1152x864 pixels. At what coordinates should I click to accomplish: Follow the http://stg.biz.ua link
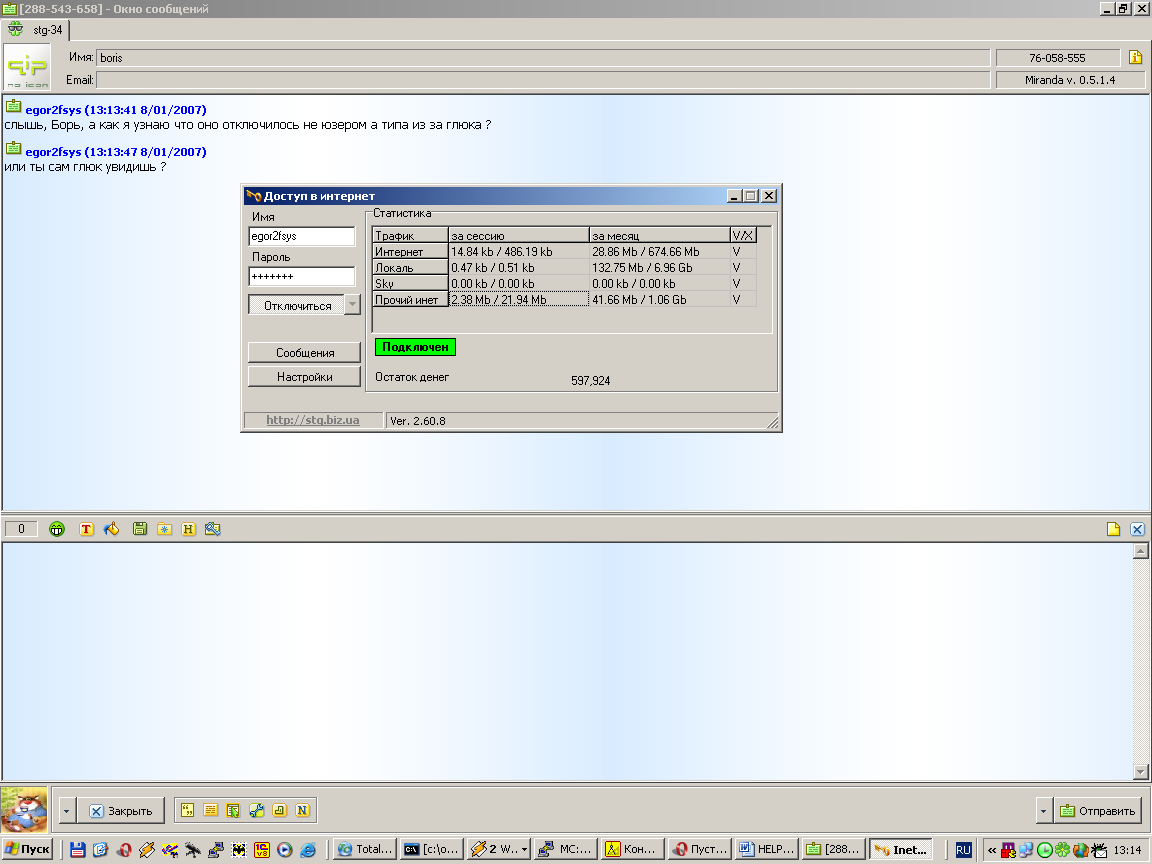[312, 421]
